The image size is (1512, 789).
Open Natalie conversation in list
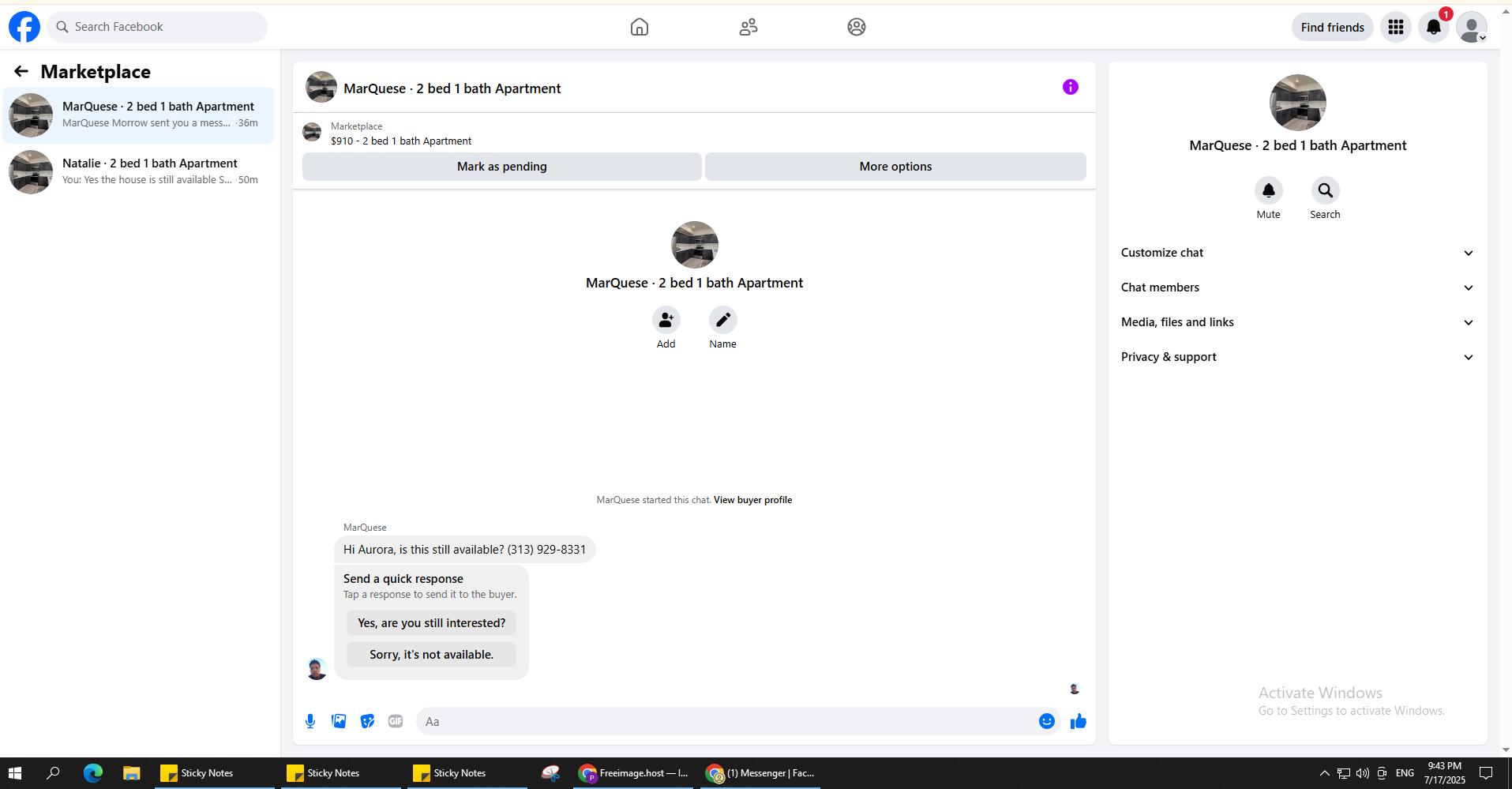point(138,172)
